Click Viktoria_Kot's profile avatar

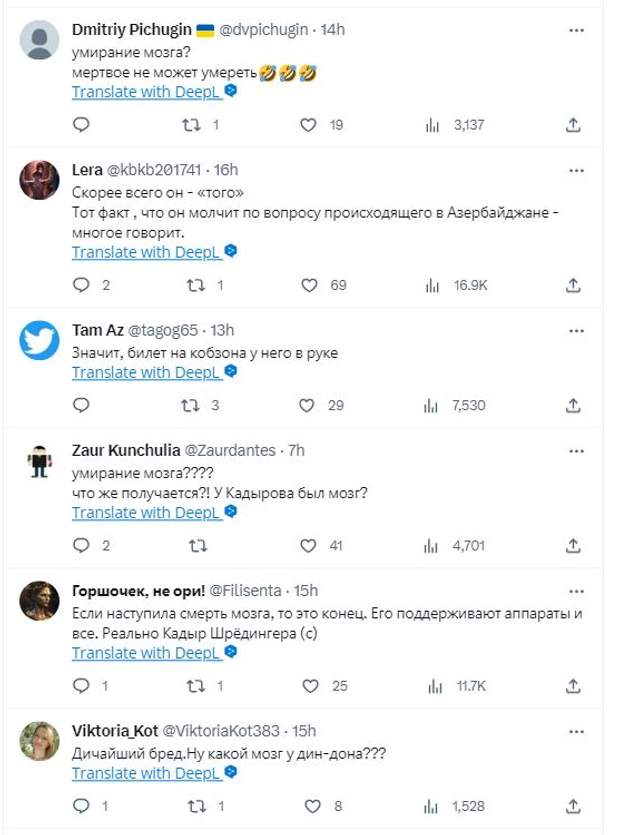coord(40,741)
